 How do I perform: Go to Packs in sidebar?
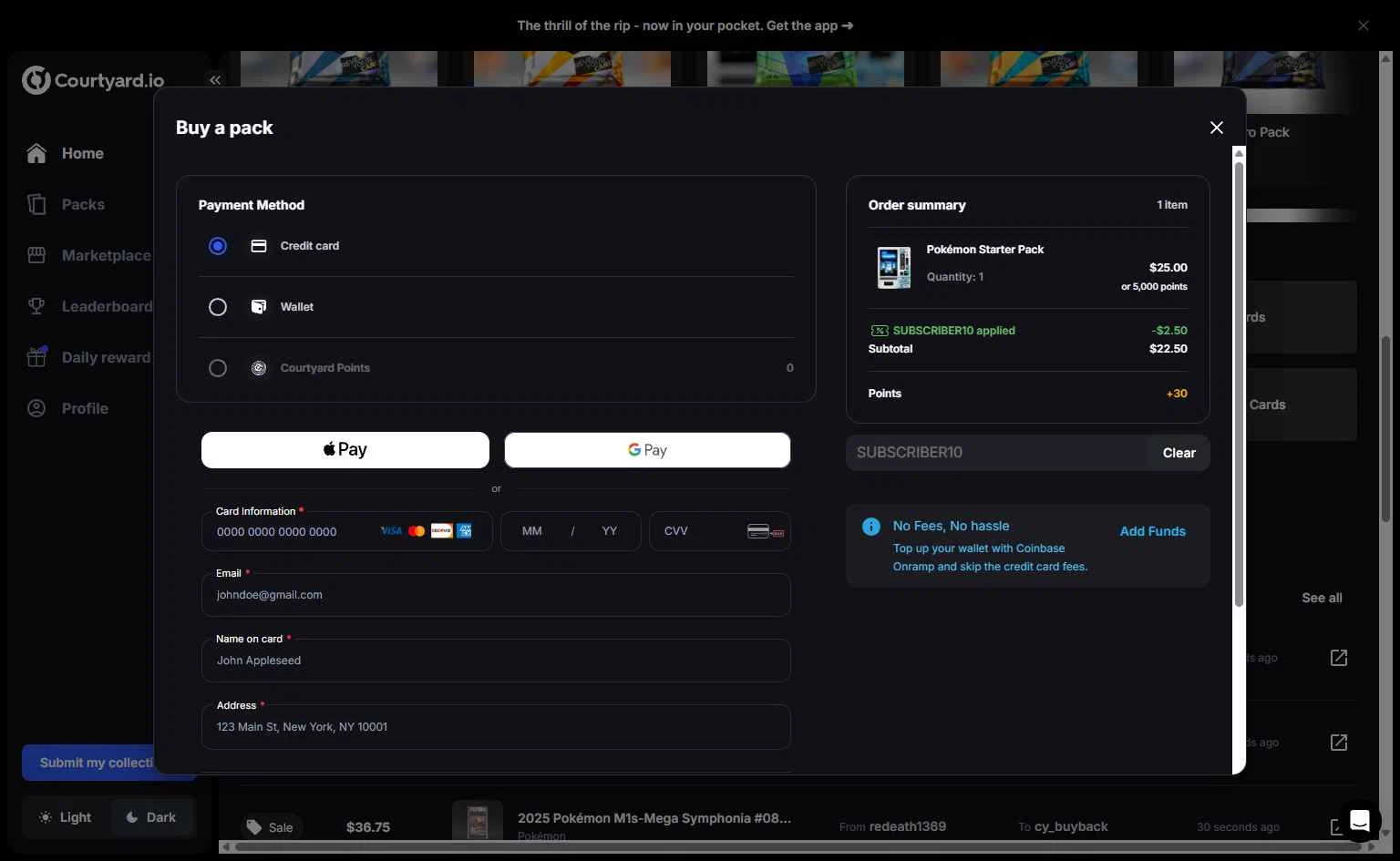83,204
